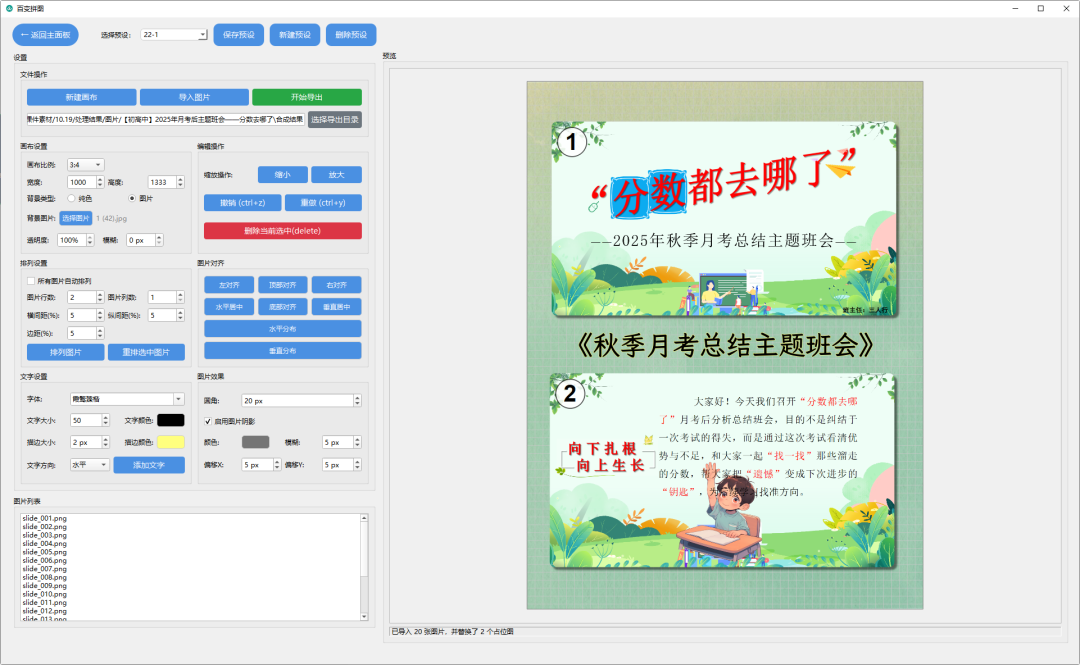Click the 宽度 width input field
Viewport: 1080px width, 665px height.
pyautogui.click(x=79, y=182)
